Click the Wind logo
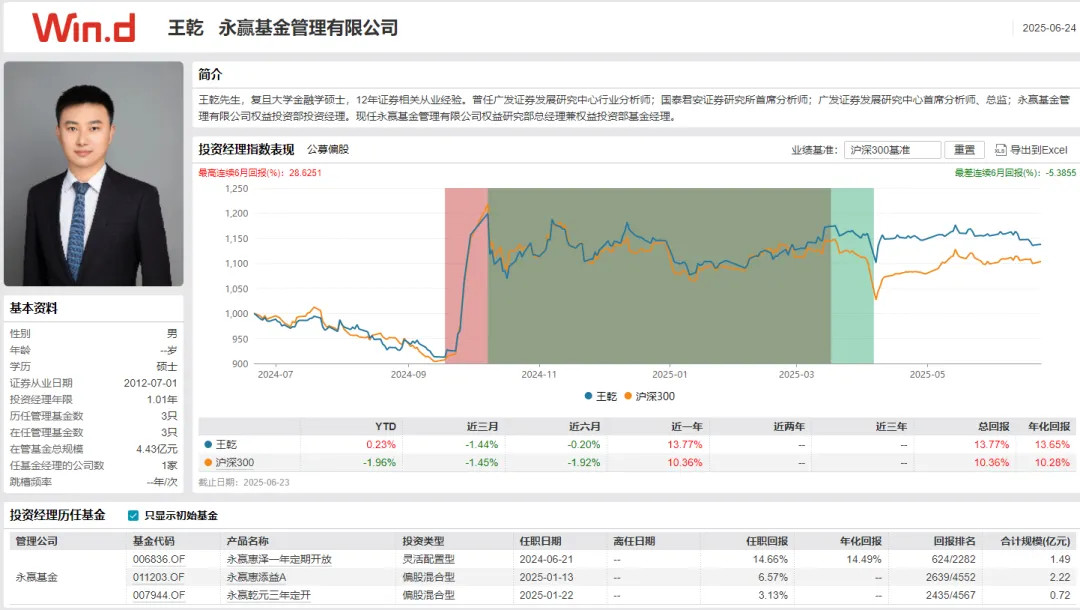This screenshot has width=1080, height=610. pos(83,28)
